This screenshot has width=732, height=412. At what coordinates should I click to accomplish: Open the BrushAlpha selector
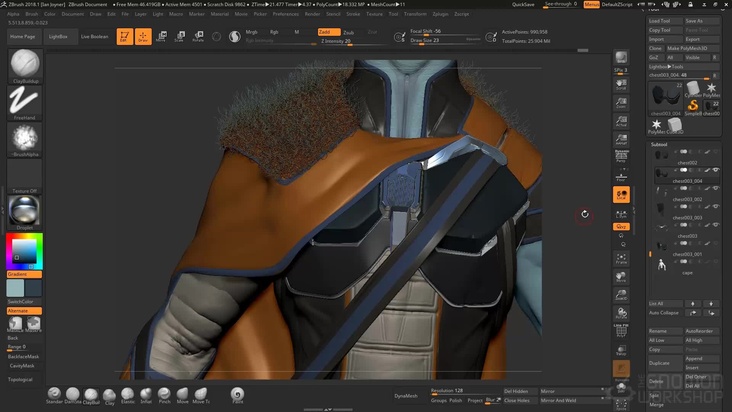(25, 140)
